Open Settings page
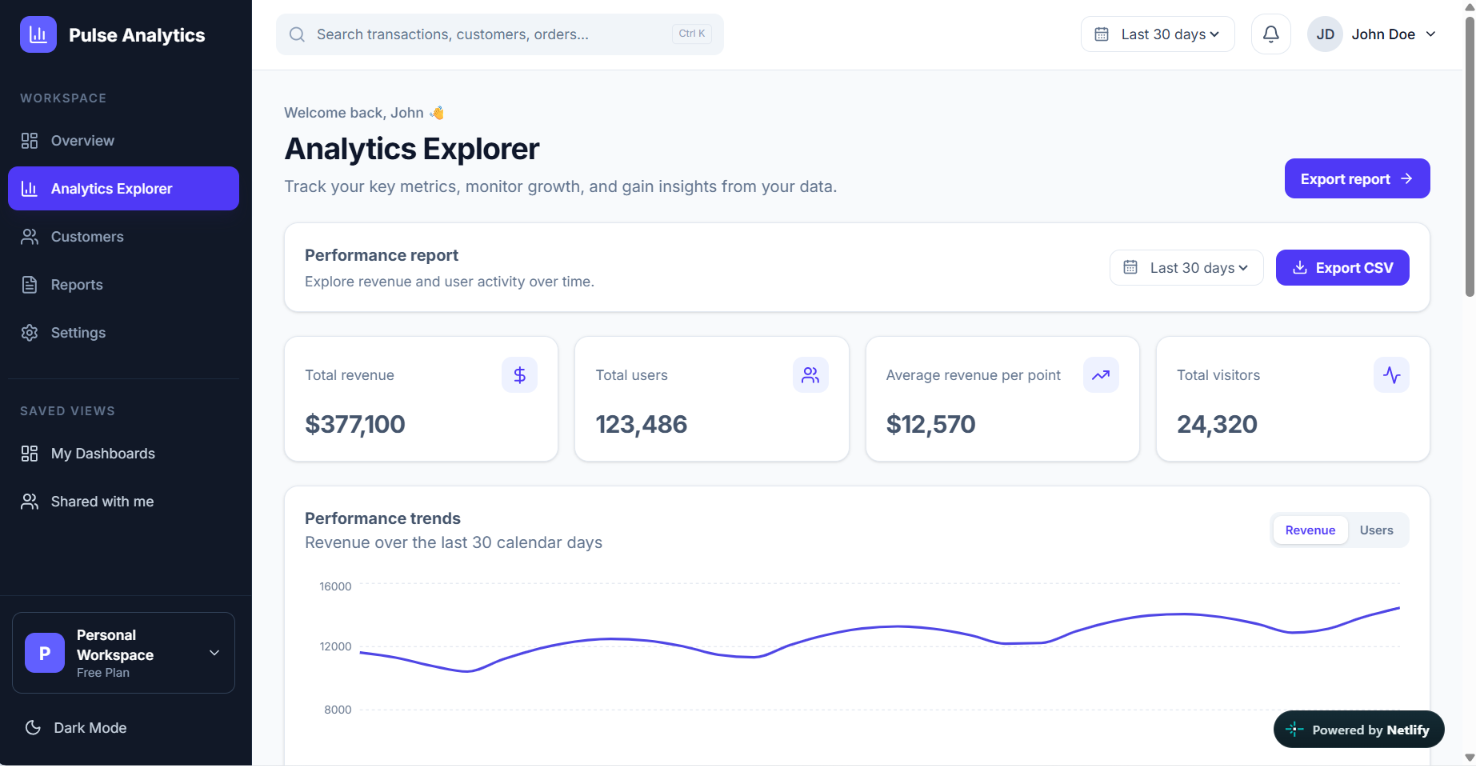The image size is (1476, 766). pyautogui.click(x=124, y=332)
